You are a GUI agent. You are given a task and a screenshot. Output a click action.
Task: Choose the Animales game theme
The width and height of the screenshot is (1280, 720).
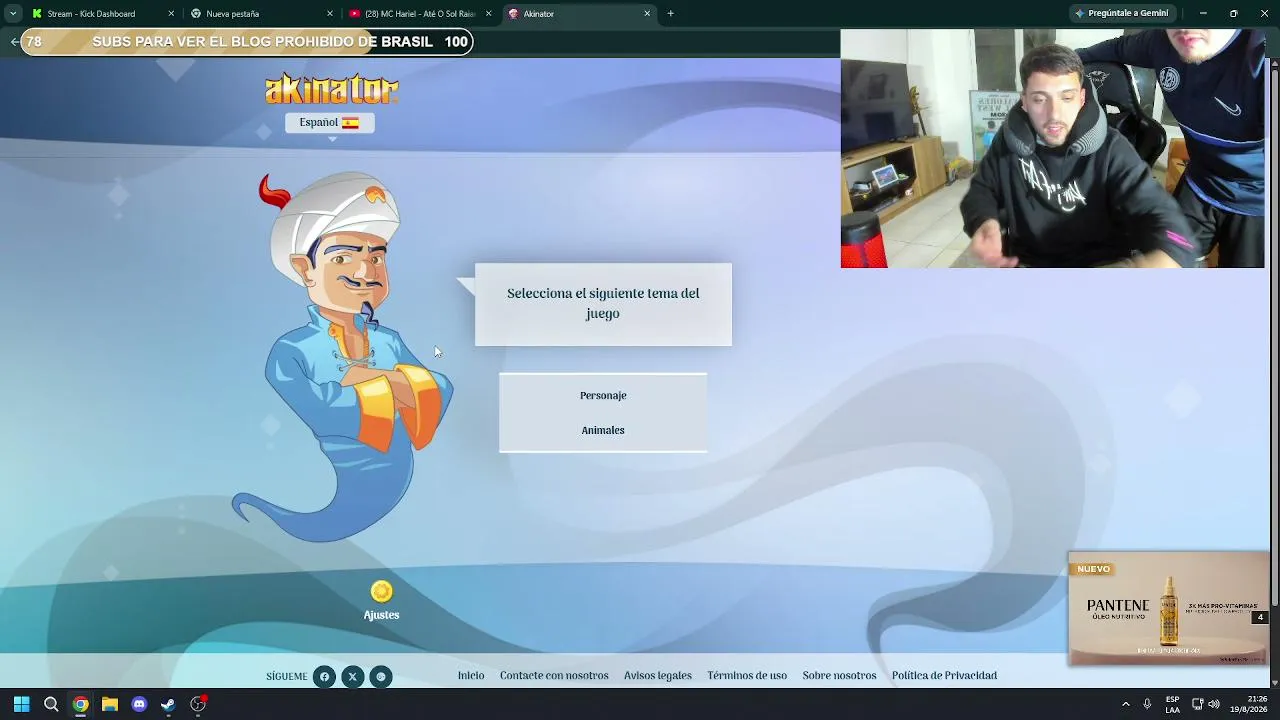(x=603, y=430)
